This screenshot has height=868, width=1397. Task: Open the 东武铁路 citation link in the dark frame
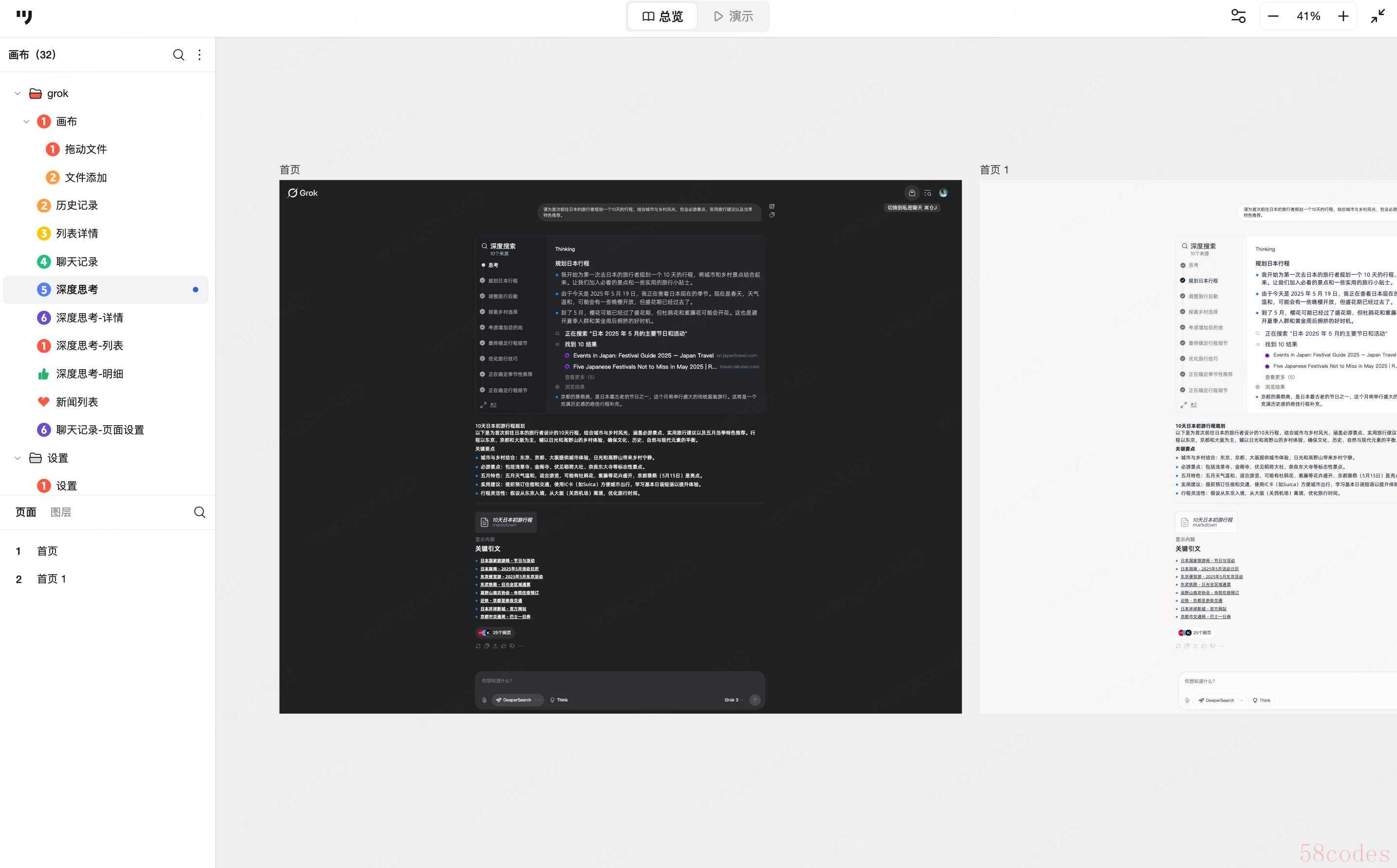coord(505,585)
